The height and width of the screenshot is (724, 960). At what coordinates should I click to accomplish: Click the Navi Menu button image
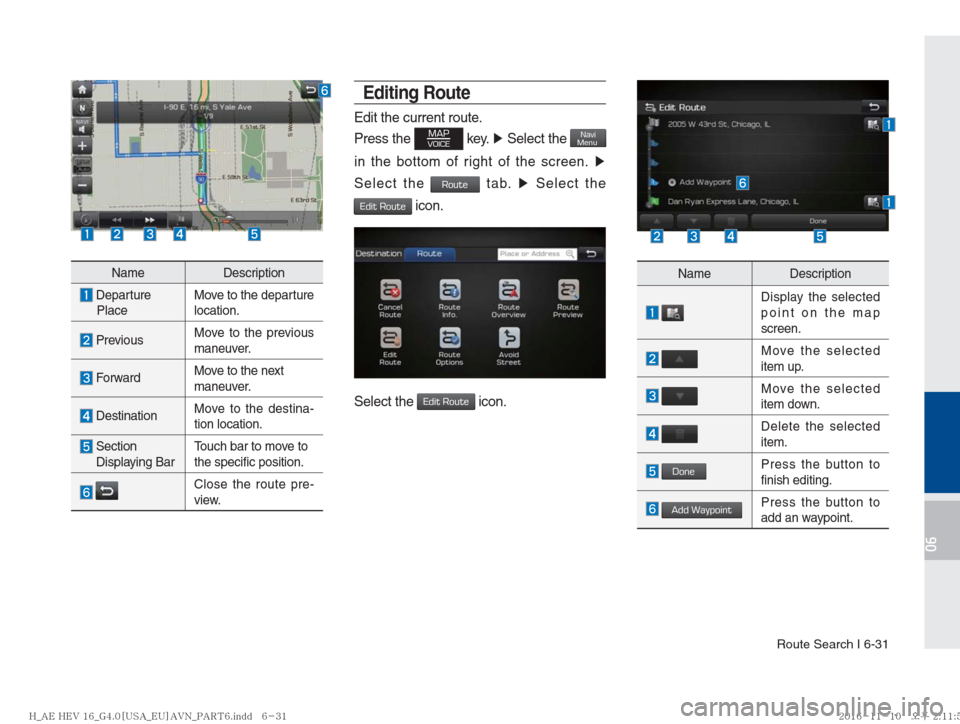(x=588, y=138)
